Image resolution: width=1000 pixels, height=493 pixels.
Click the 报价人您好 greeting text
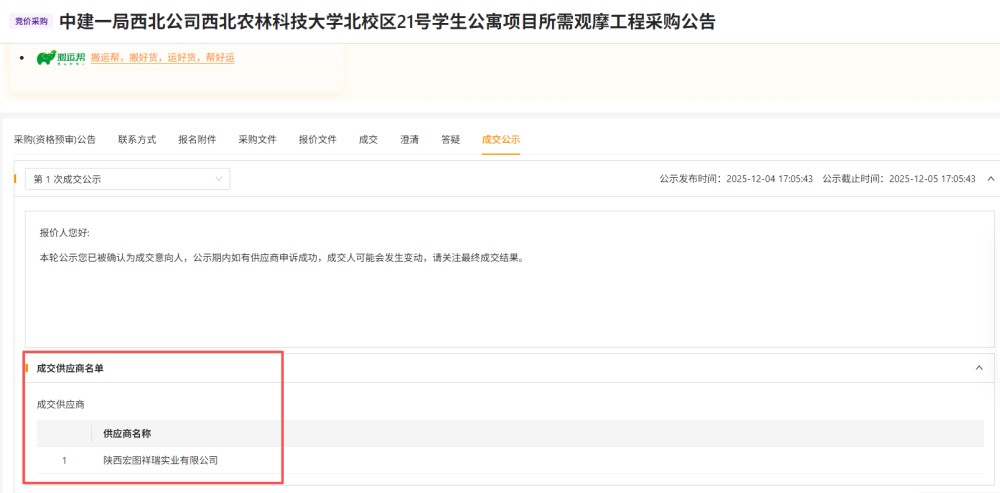click(65, 232)
